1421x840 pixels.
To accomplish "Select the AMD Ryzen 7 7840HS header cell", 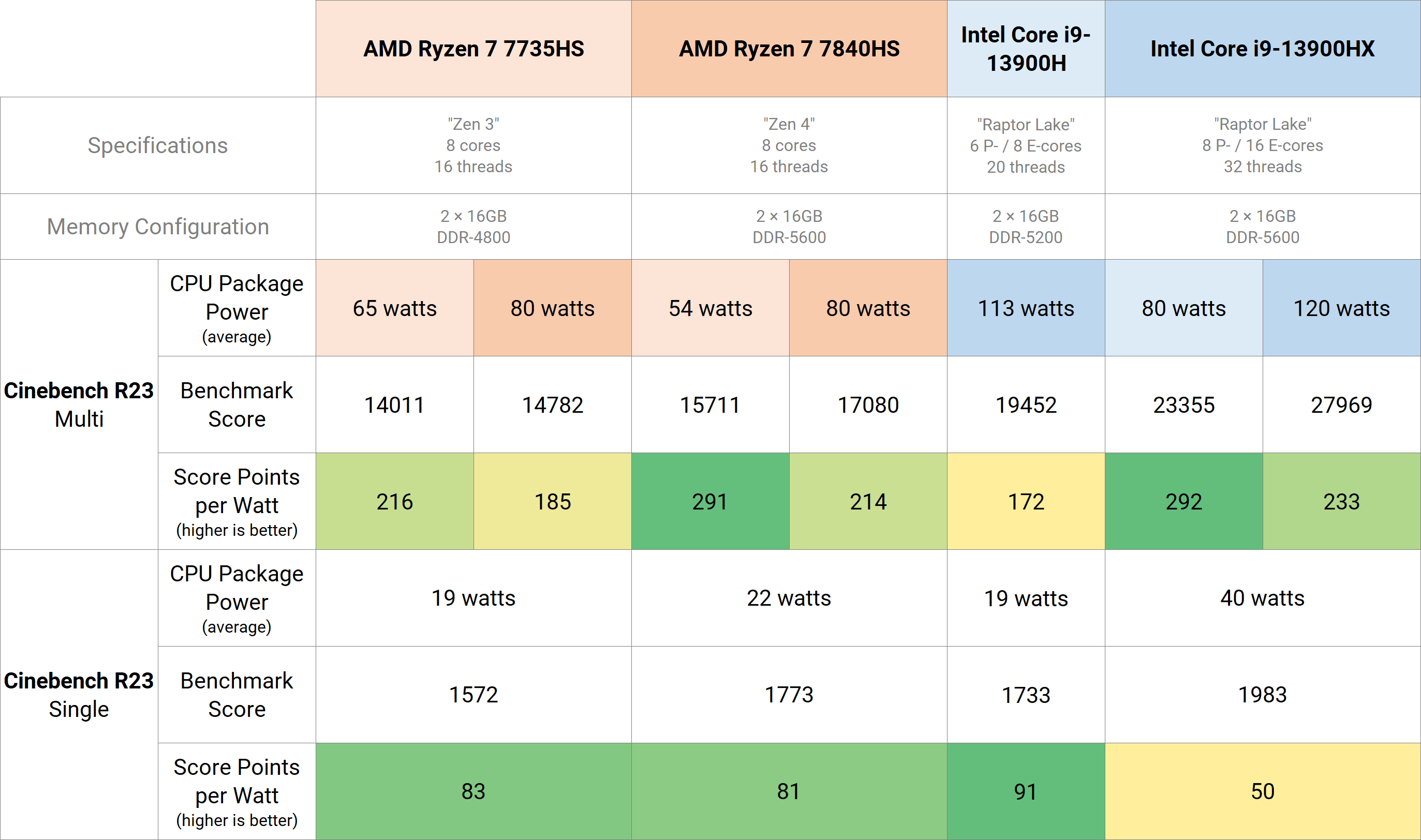I will tap(789, 49).
